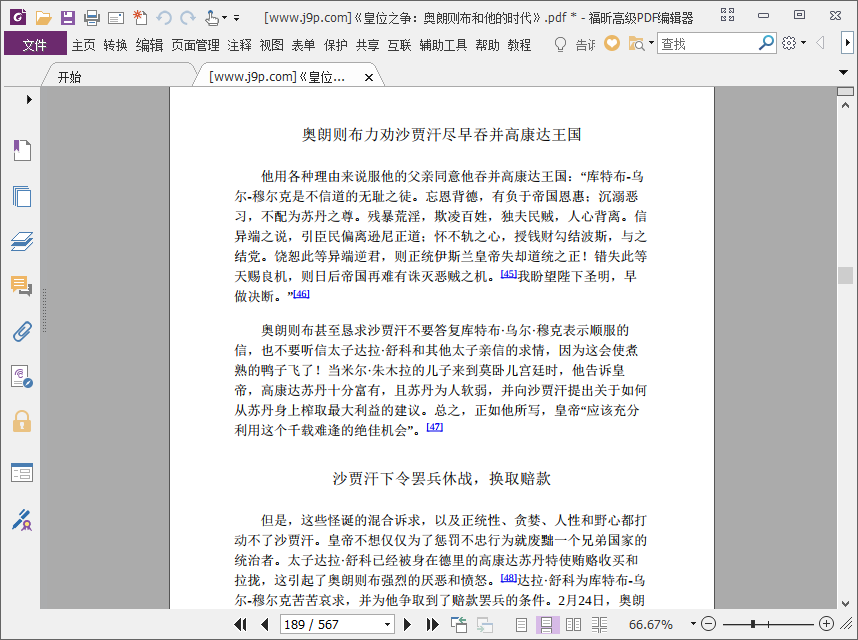Open the 表单 ribbon tab

tap(303, 45)
